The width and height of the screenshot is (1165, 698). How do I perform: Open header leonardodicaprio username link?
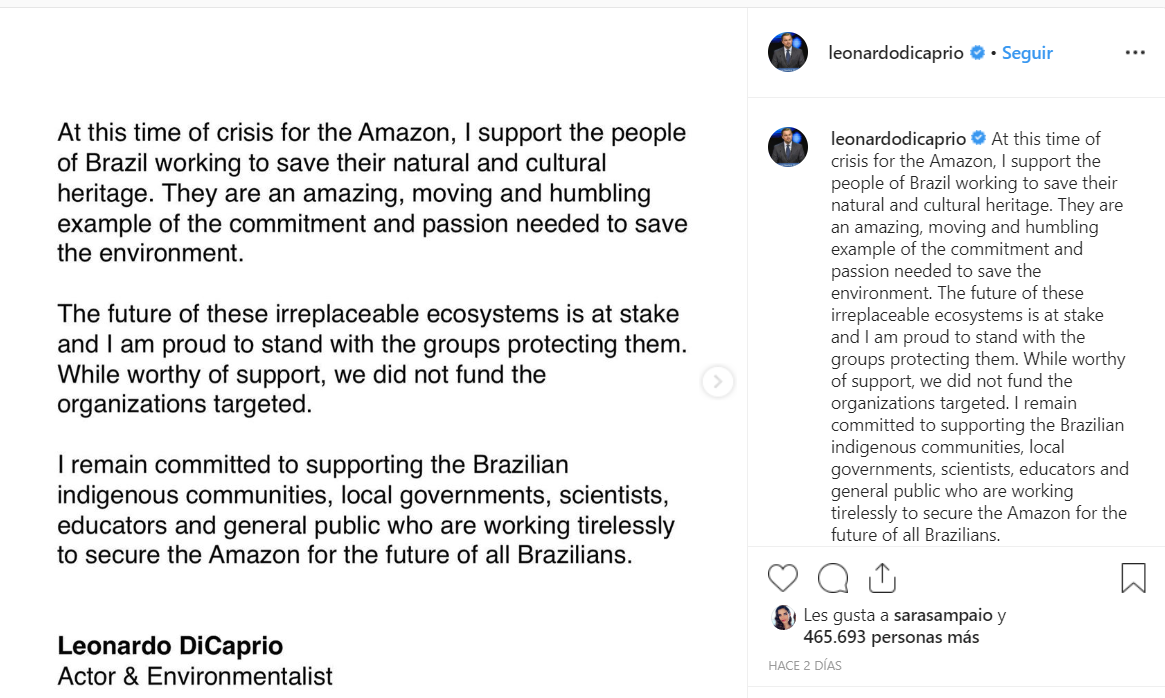coord(897,53)
